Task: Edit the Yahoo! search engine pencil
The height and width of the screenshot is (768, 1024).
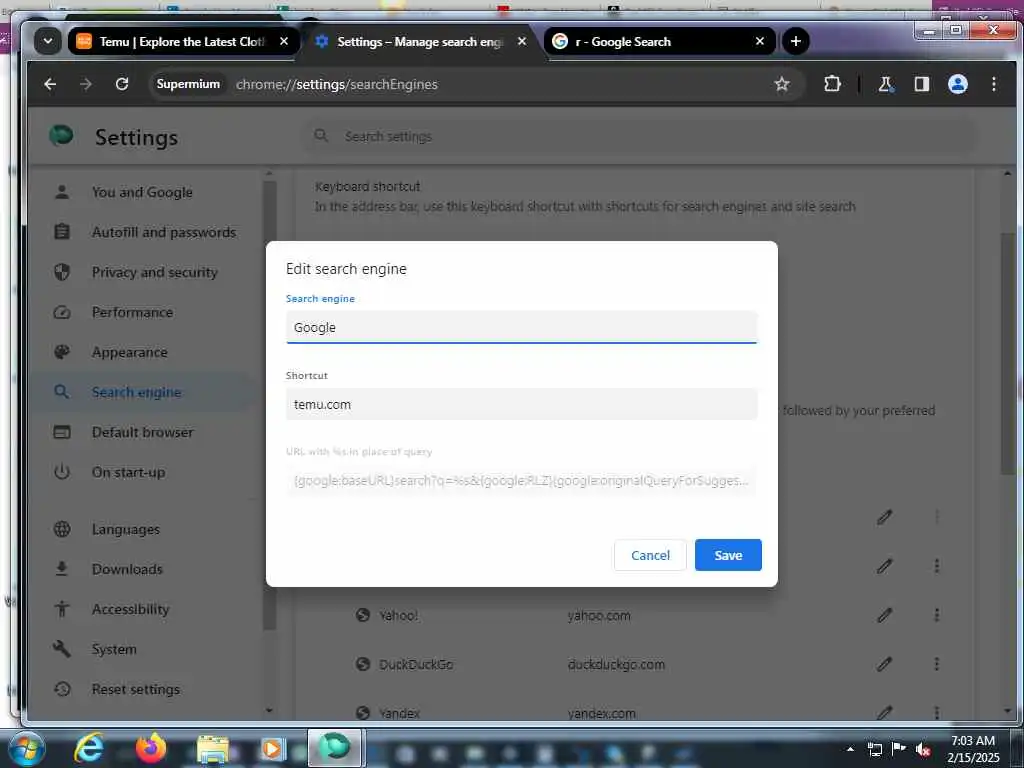Action: coord(884,615)
